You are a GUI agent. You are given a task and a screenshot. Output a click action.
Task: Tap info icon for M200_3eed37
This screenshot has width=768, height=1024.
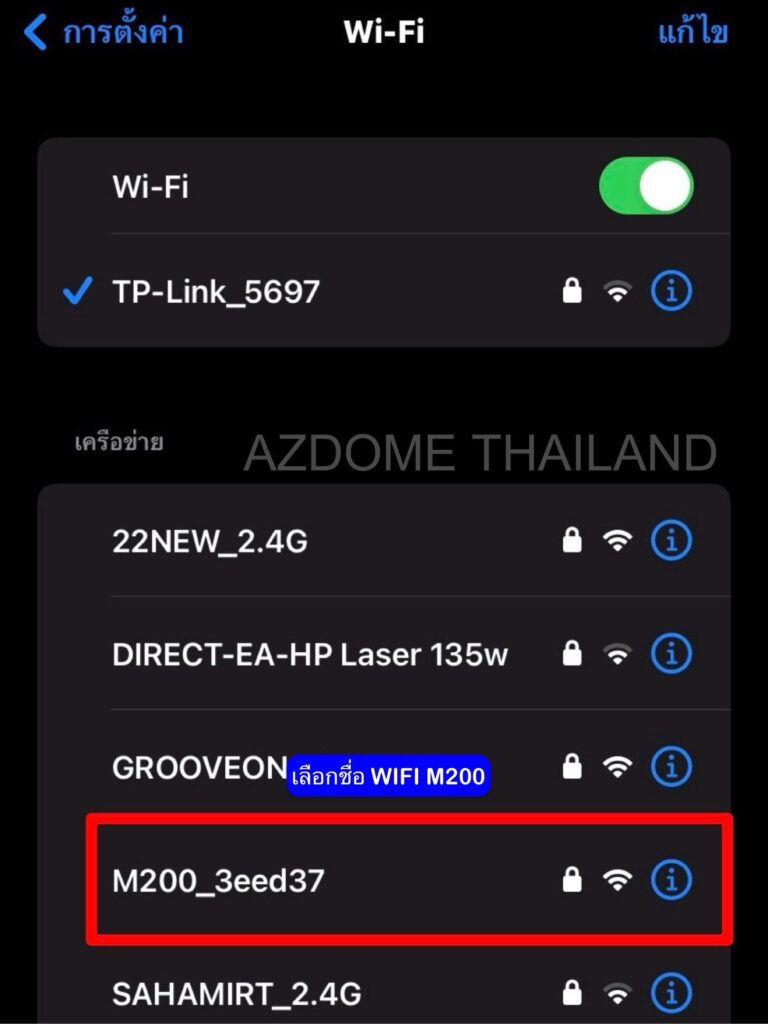pyautogui.click(x=671, y=880)
